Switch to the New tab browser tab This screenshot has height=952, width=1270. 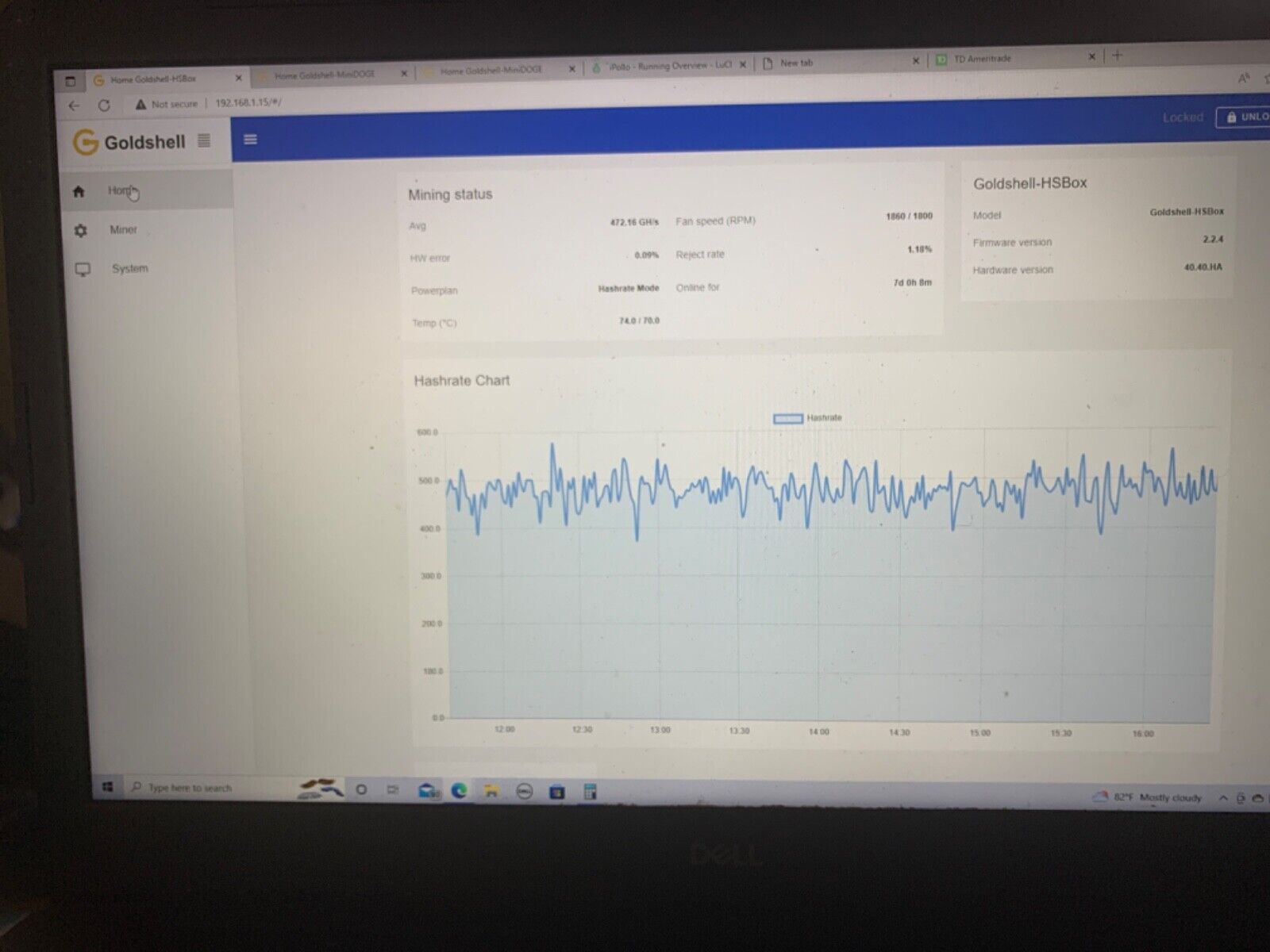[x=796, y=63]
